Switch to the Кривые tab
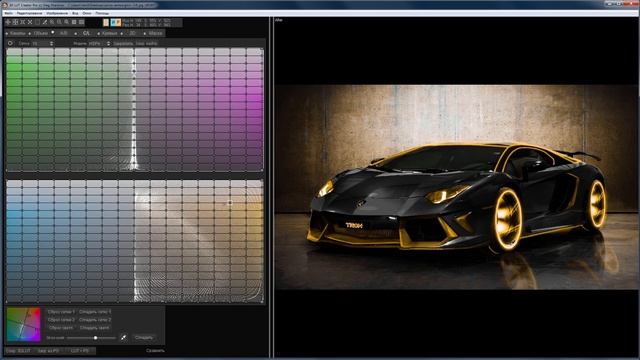The image size is (640, 360). [x=109, y=33]
